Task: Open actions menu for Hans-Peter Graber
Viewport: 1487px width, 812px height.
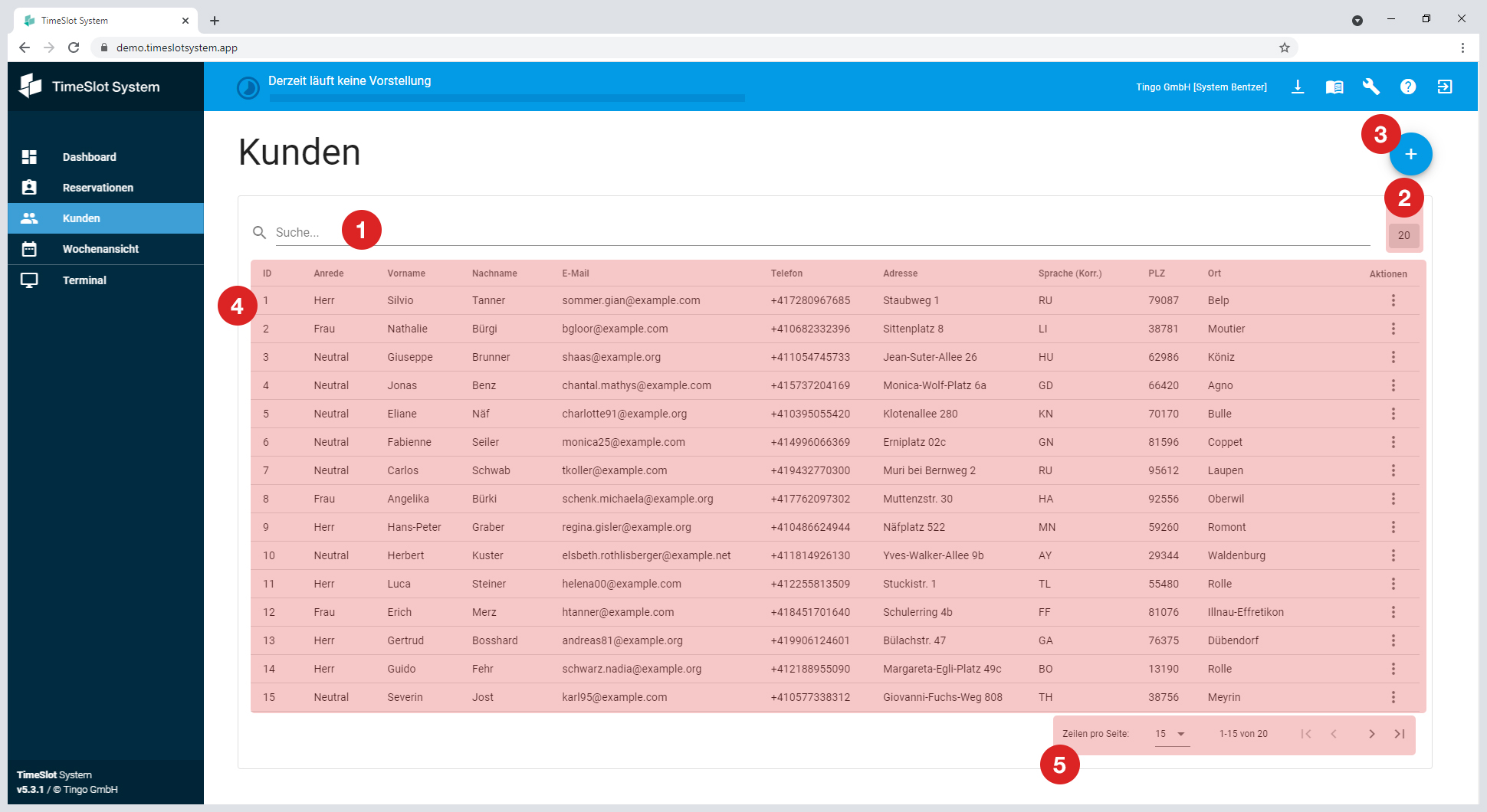Action: (1393, 527)
